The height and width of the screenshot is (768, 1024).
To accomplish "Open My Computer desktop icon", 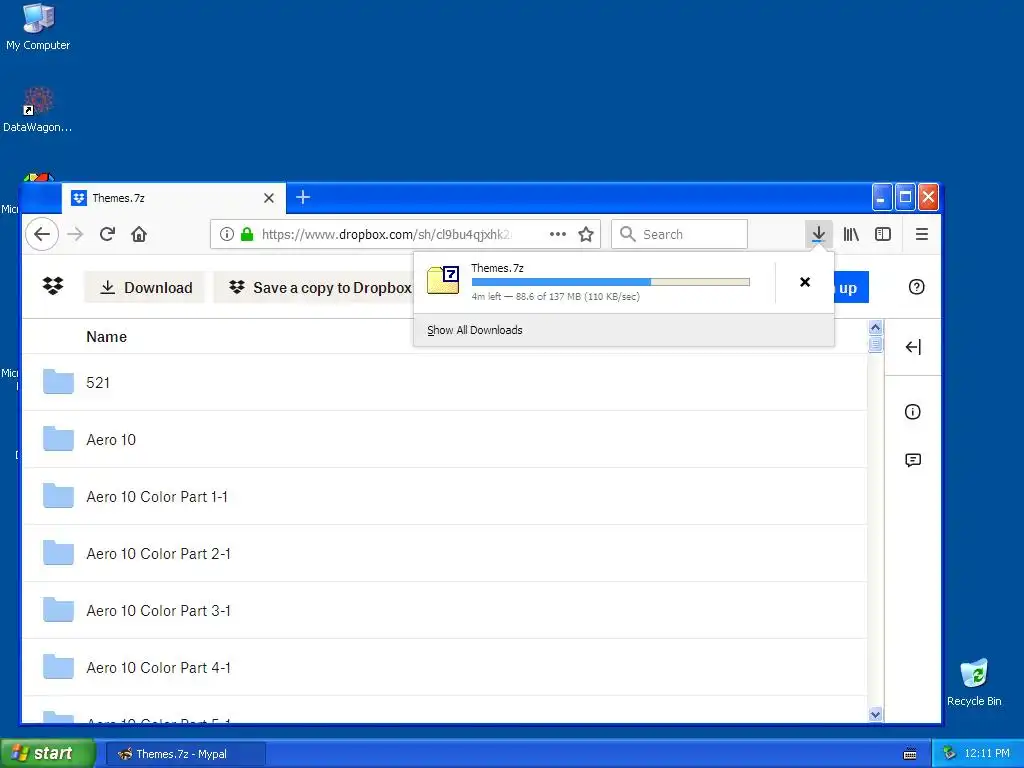I will point(38,27).
